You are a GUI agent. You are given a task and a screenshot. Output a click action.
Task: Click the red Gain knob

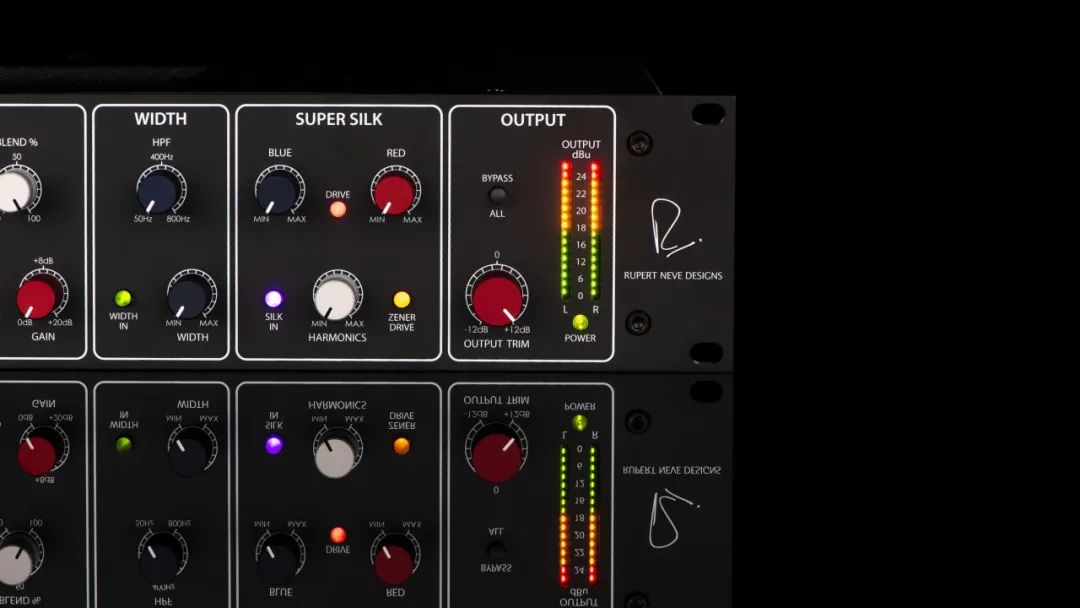click(x=38, y=298)
